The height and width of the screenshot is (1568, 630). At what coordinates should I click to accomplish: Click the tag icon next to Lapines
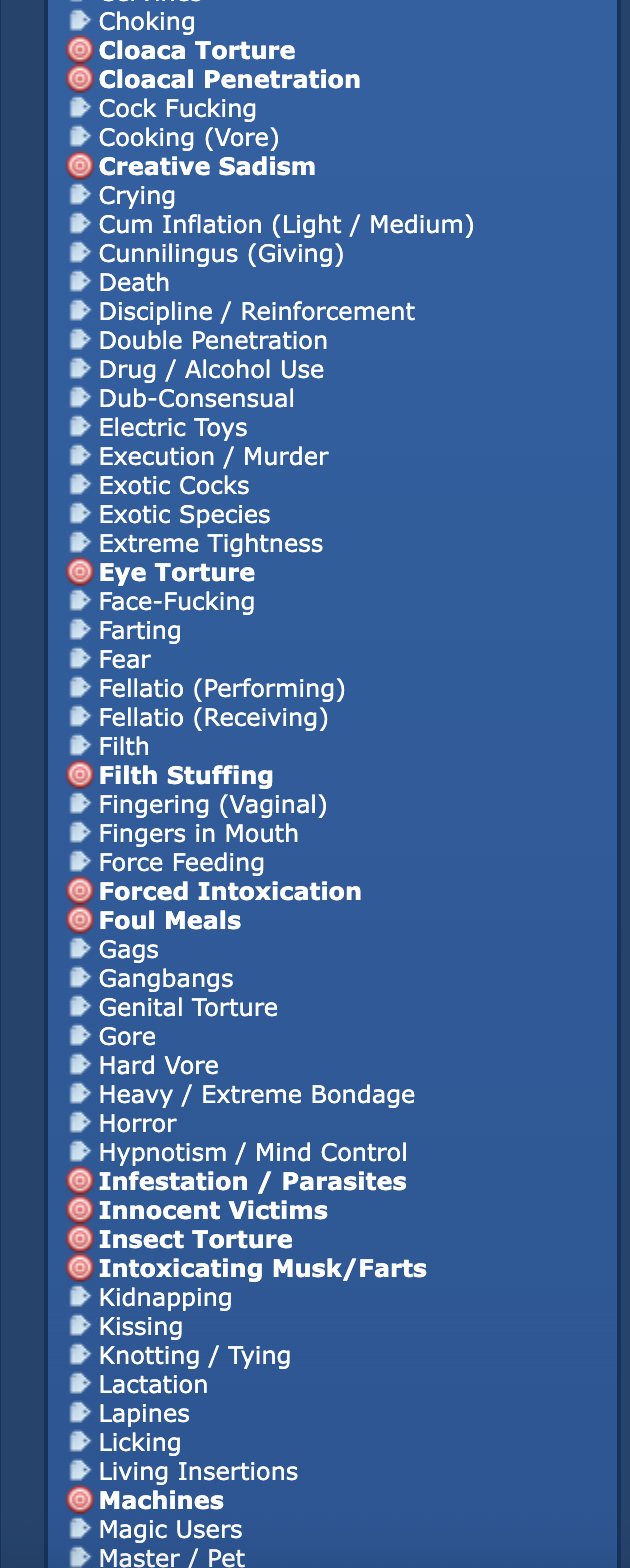point(80,1413)
